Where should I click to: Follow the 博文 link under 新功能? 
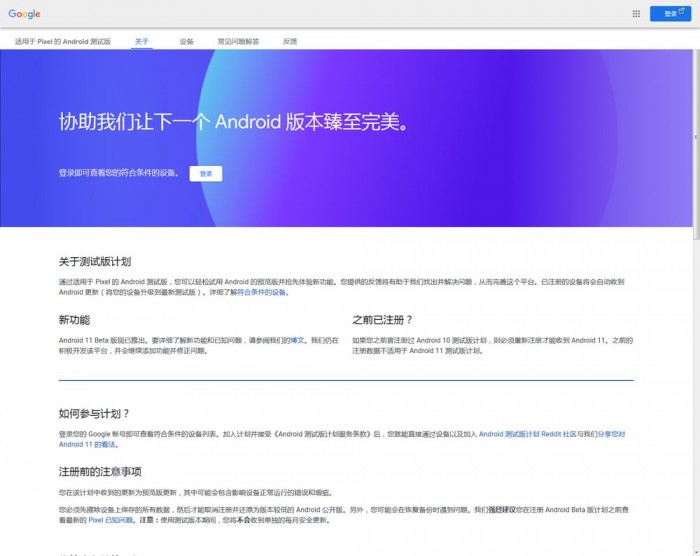pyautogui.click(x=297, y=340)
